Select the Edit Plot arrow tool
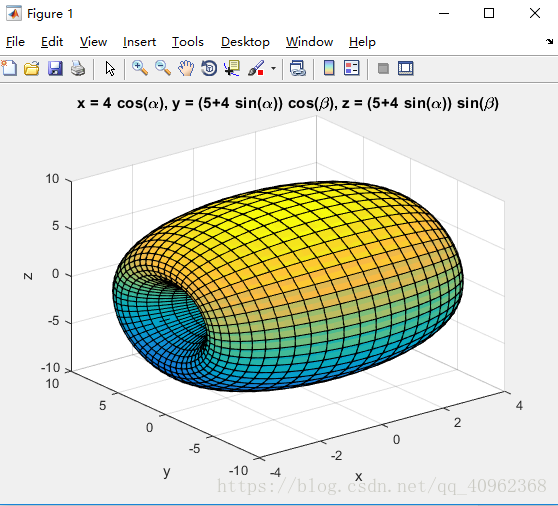 (x=110, y=68)
